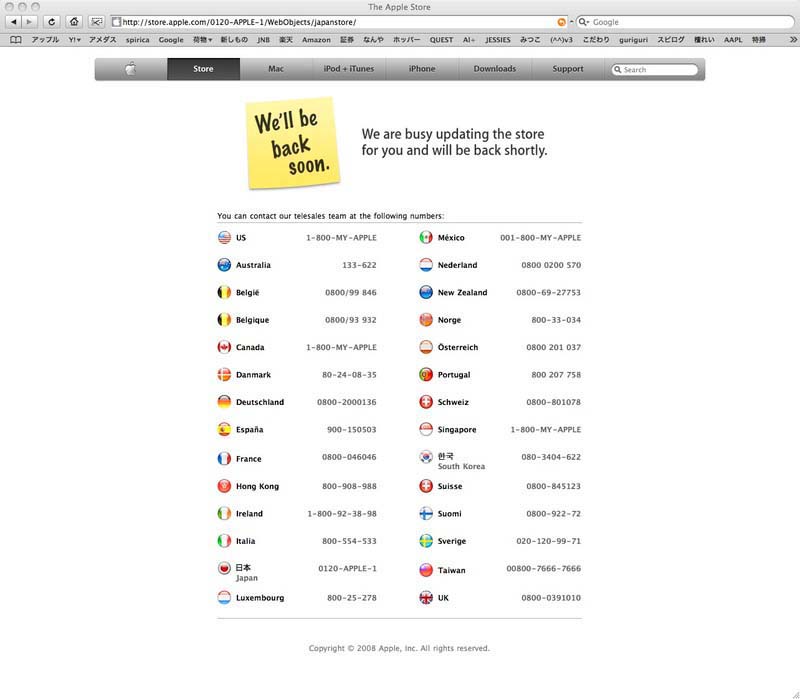Click the España flag icon
This screenshot has width=800, height=699.
[224, 430]
